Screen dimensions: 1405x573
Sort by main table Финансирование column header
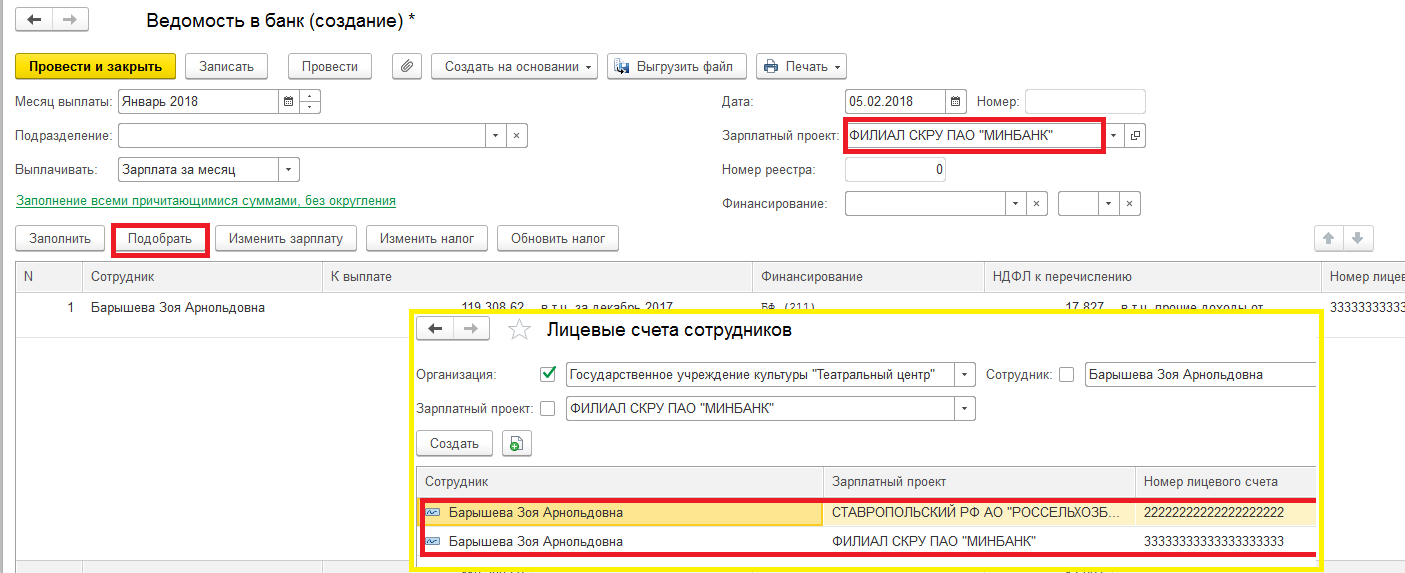868,277
